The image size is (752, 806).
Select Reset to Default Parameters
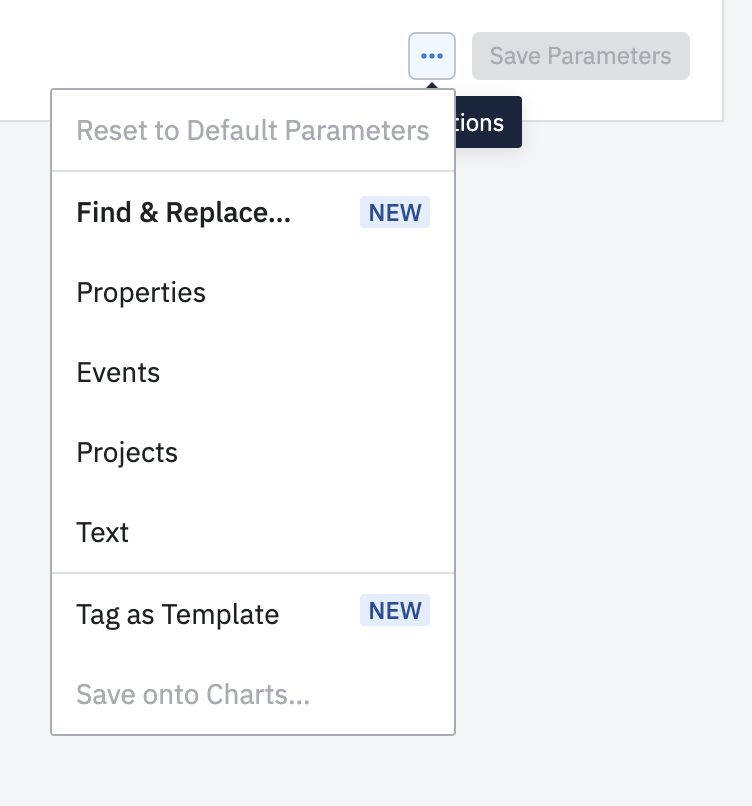pos(253,131)
